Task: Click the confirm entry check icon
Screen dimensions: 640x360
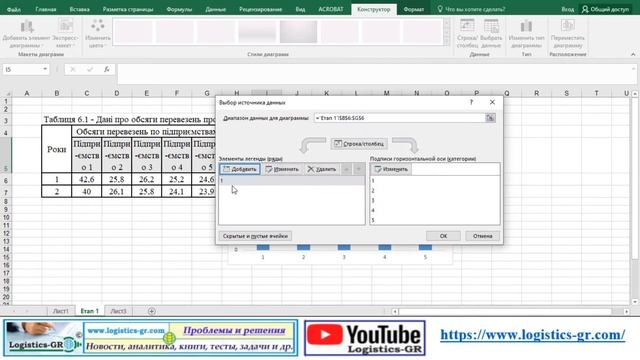Action: (x=90, y=69)
